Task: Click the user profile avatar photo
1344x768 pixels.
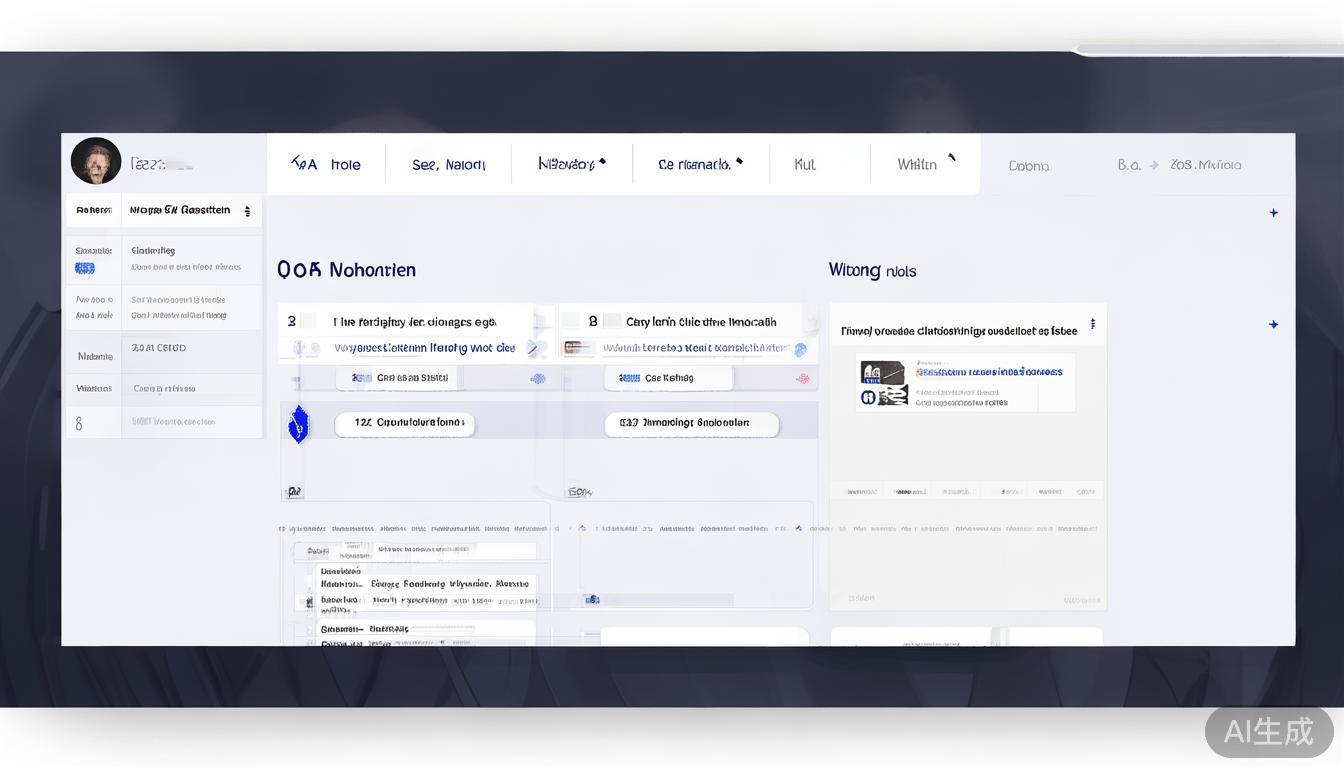Action: tap(96, 162)
